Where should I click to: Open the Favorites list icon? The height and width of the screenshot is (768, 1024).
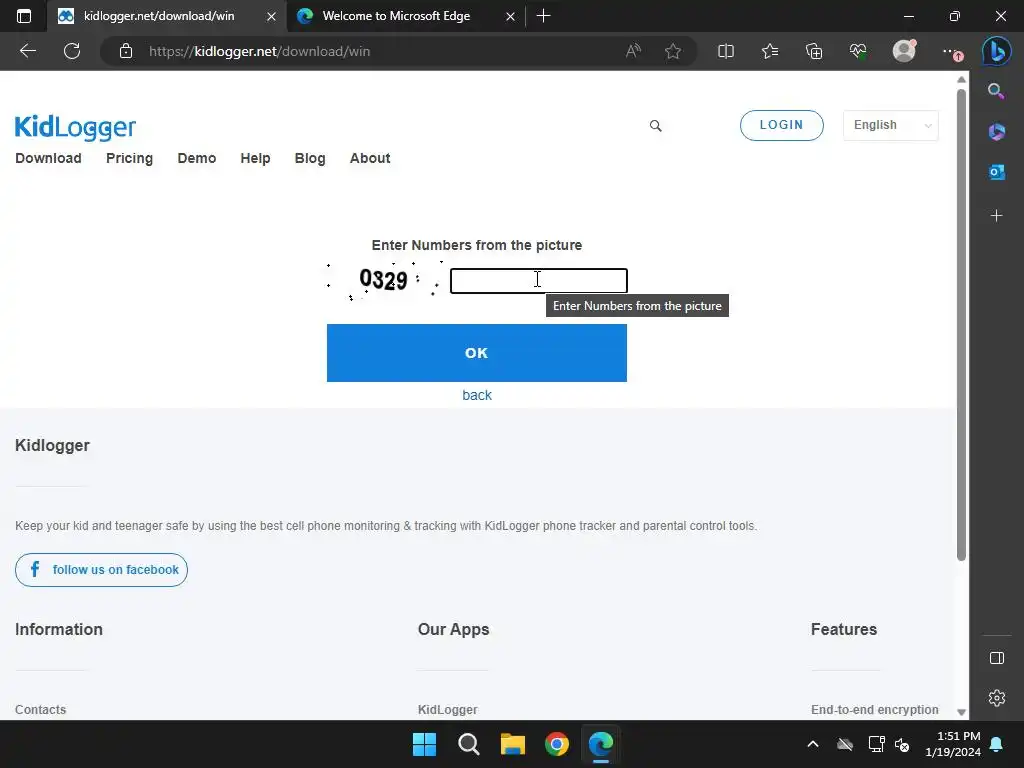point(770,51)
